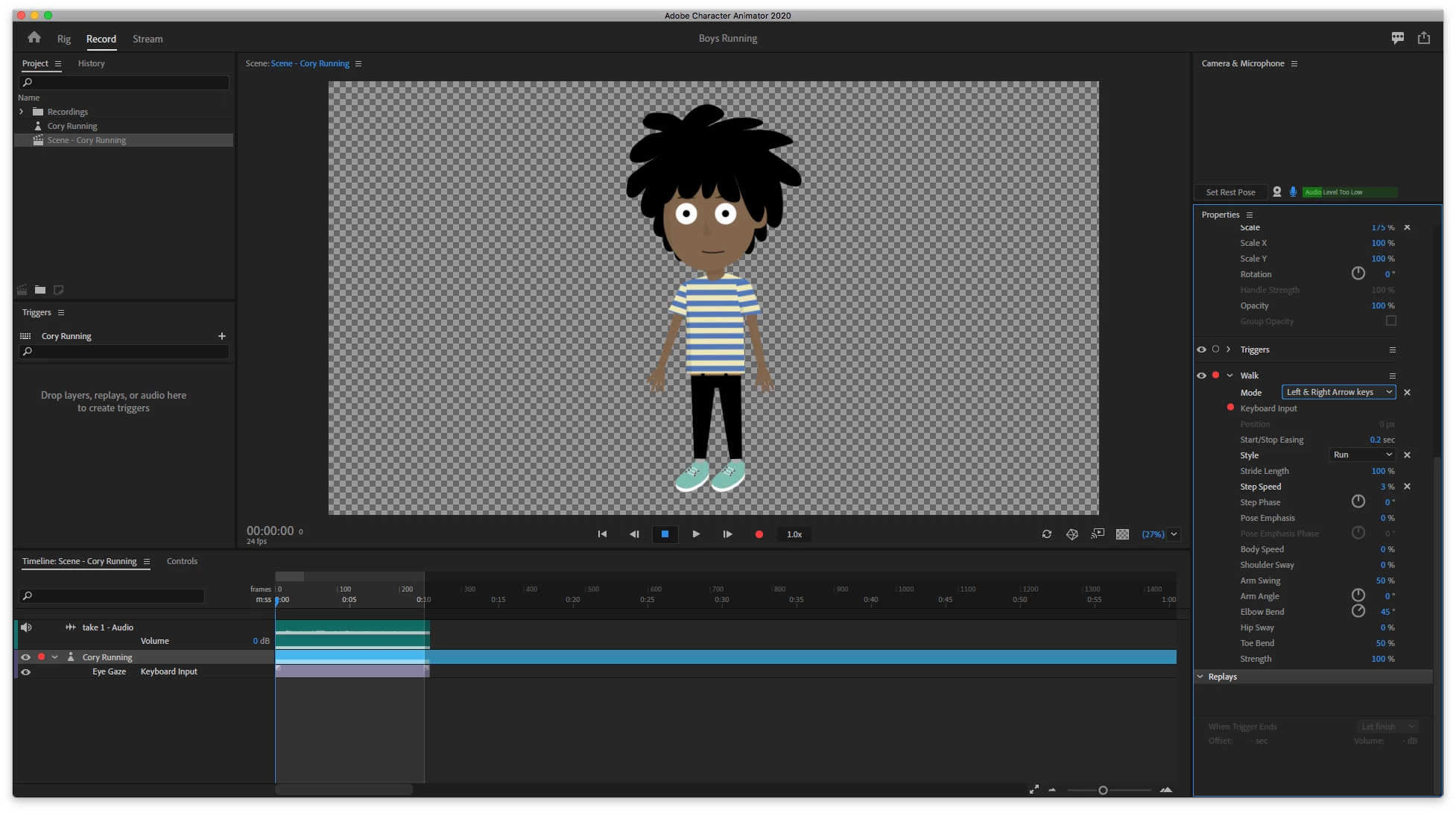Click the Play button under the preview
Image resolution: width=1456 pixels, height=813 pixels.
click(x=696, y=534)
